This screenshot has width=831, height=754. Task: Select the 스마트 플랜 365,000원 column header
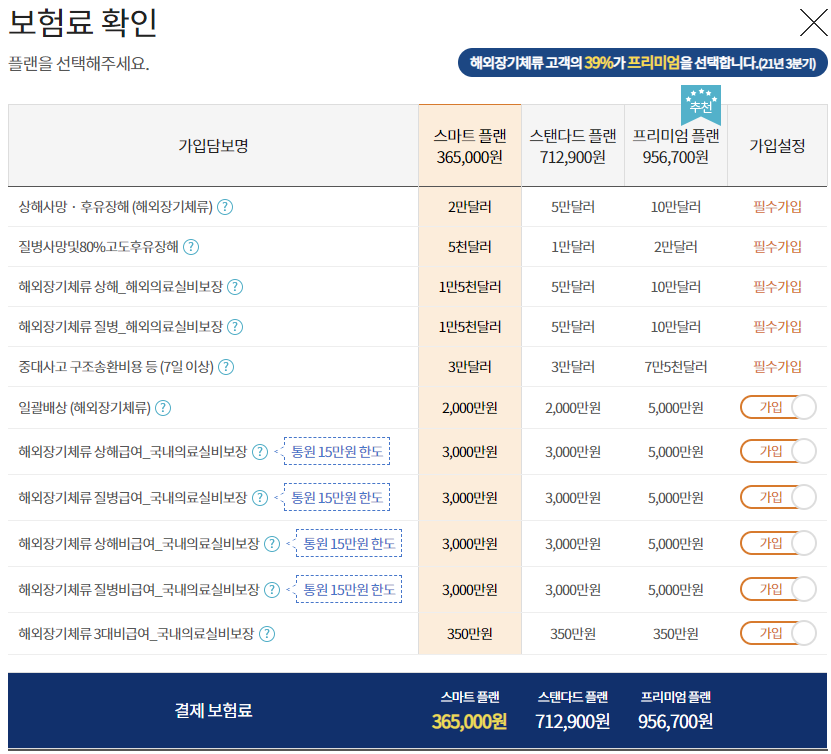pyautogui.click(x=470, y=146)
